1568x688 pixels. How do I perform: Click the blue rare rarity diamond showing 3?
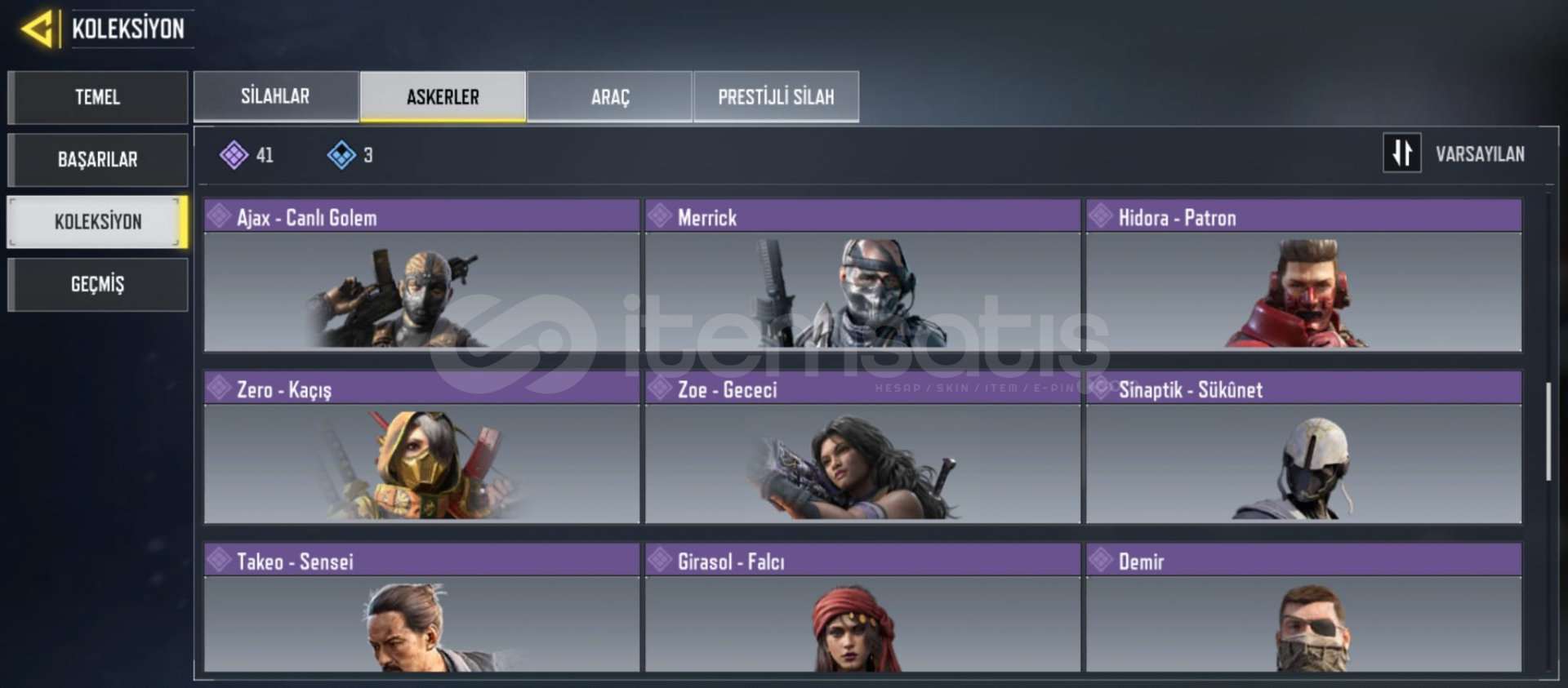(341, 154)
